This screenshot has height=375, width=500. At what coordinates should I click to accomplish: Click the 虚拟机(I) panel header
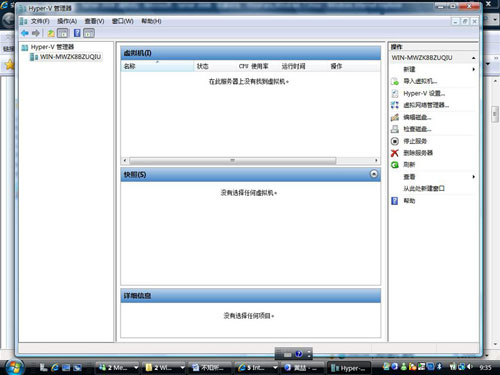251,53
